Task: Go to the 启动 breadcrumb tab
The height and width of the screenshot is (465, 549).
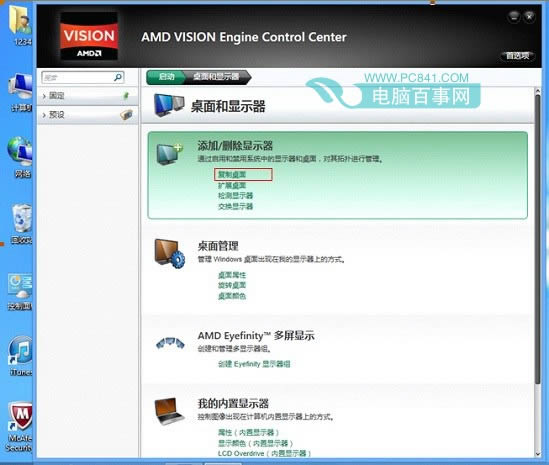Action: pyautogui.click(x=166, y=77)
